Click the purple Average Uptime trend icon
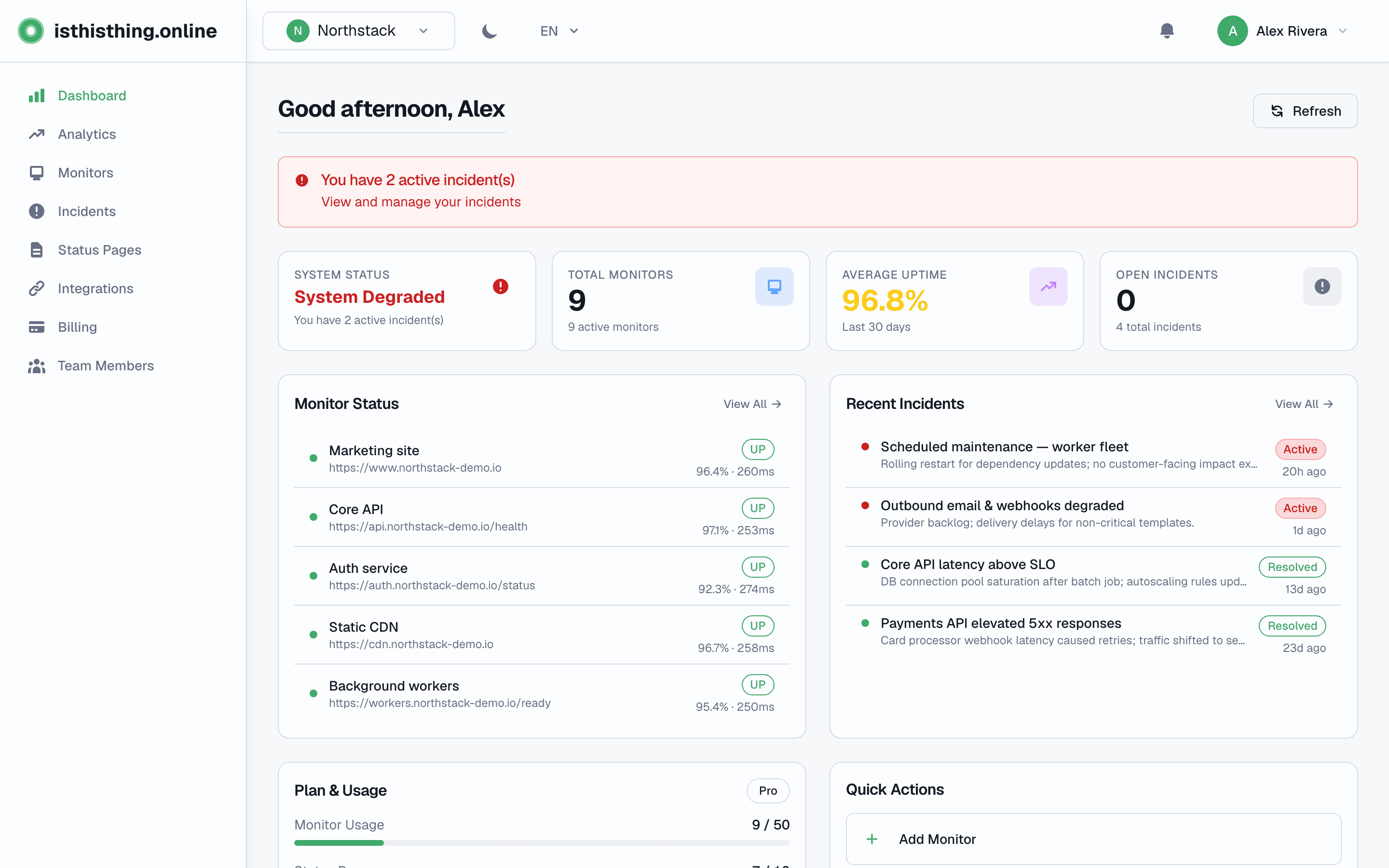 pos(1048,286)
